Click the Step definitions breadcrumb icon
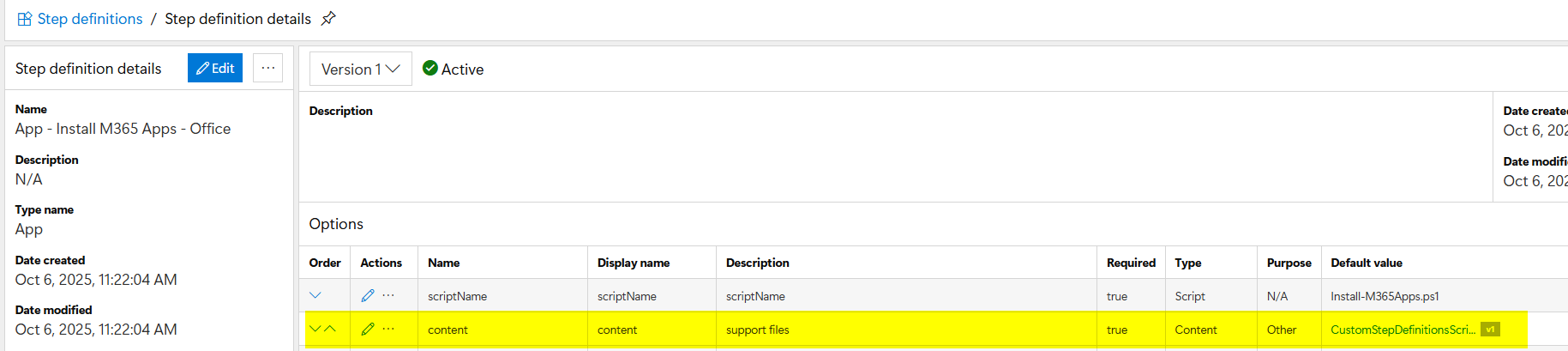 [x=25, y=19]
